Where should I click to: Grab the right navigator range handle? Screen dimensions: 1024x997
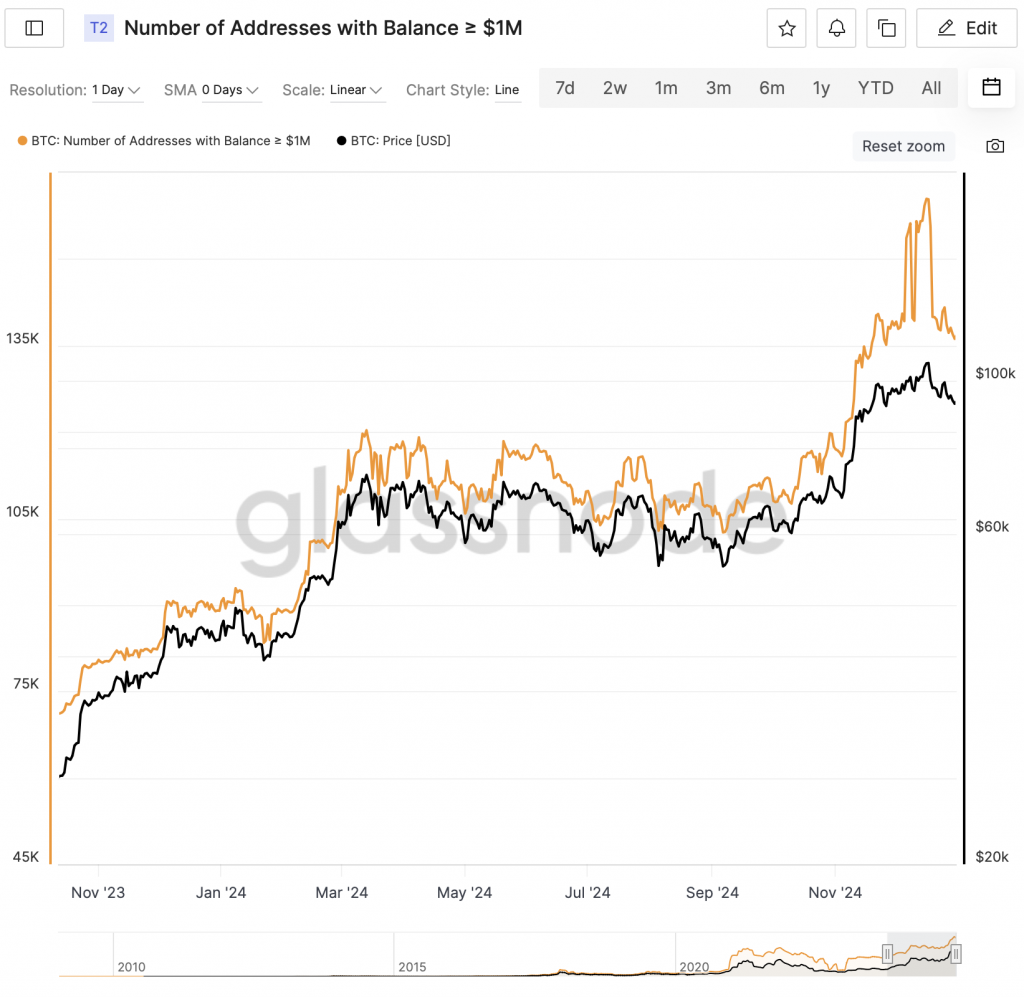pos(955,954)
